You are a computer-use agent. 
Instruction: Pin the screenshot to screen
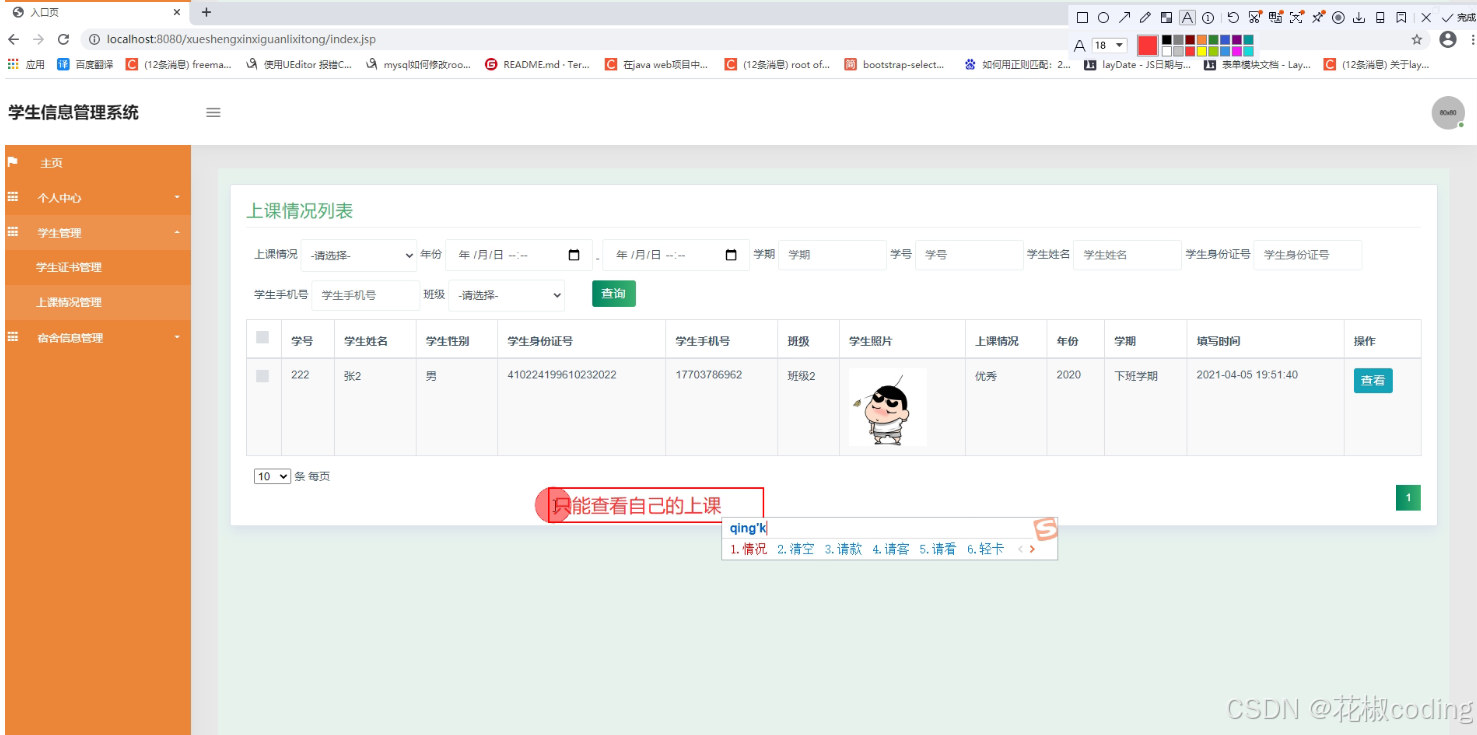(1318, 16)
